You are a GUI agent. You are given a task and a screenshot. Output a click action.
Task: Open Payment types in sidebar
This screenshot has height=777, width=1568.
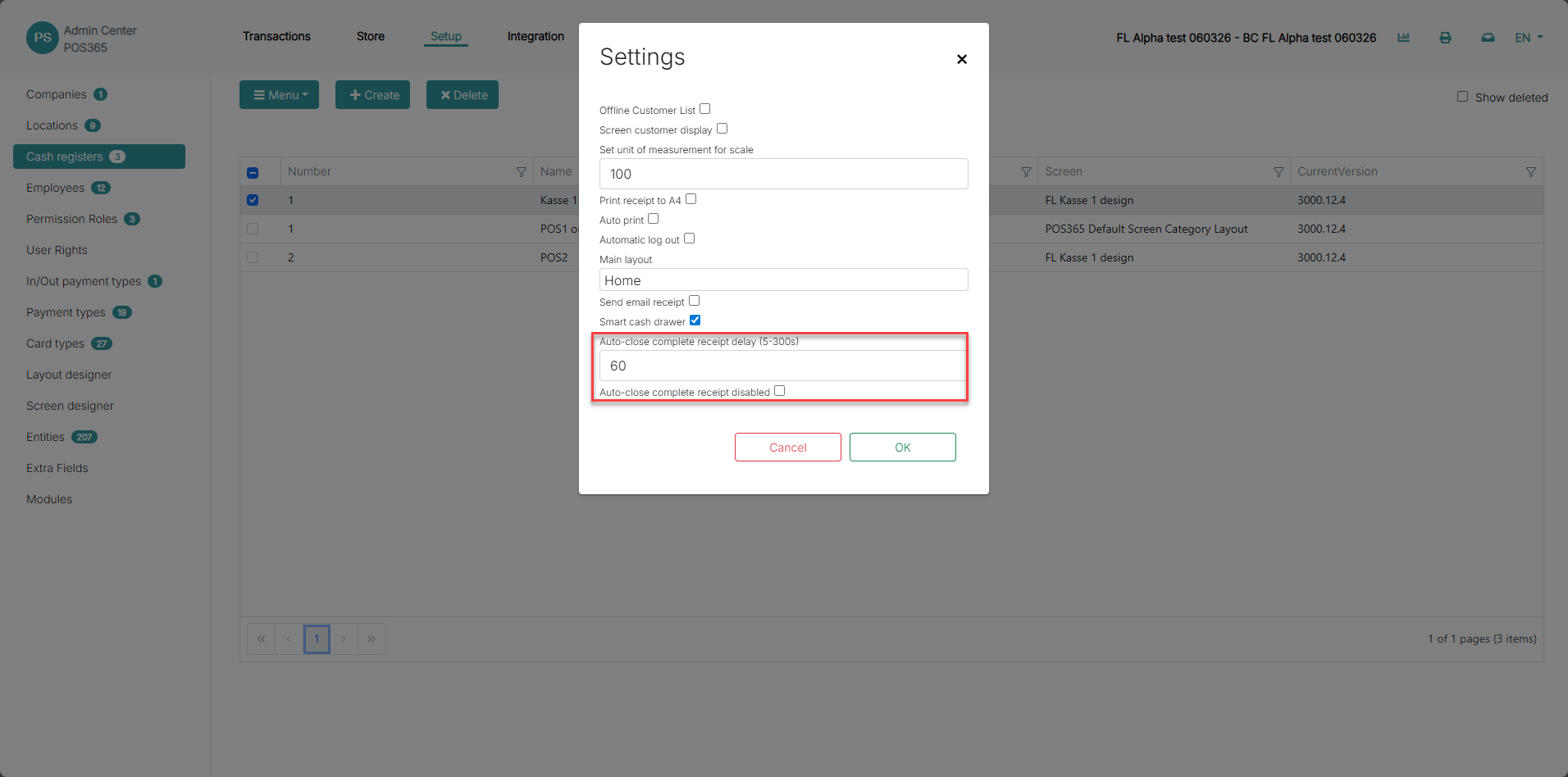click(x=66, y=312)
